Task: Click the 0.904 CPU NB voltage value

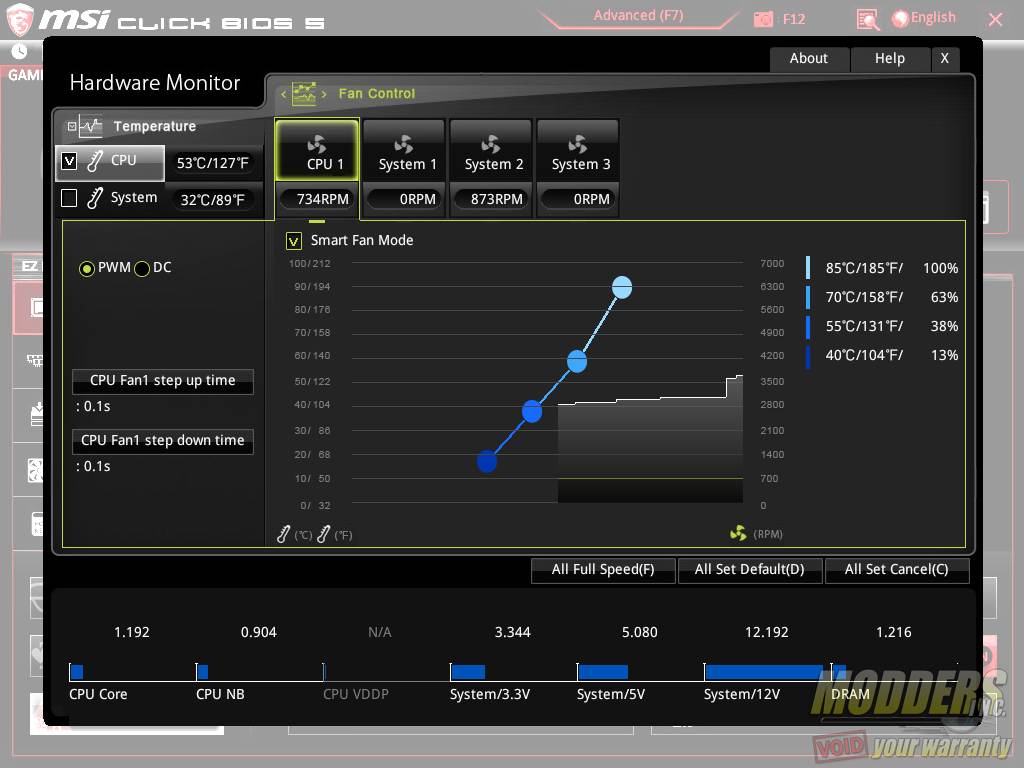Action: tap(259, 632)
